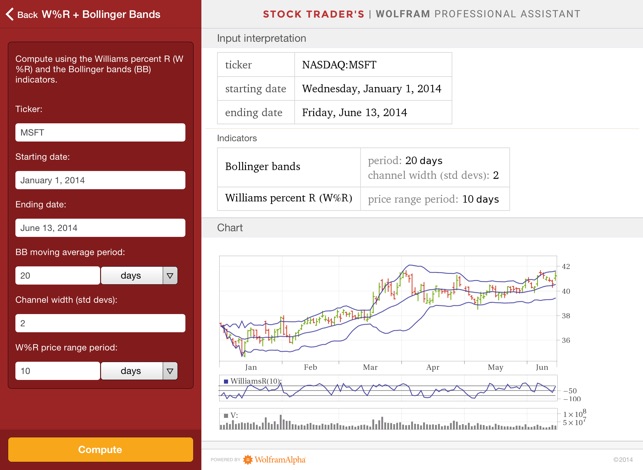The width and height of the screenshot is (643, 470).
Task: Click the Bollinger bands indicator row label
Action: pos(289,167)
